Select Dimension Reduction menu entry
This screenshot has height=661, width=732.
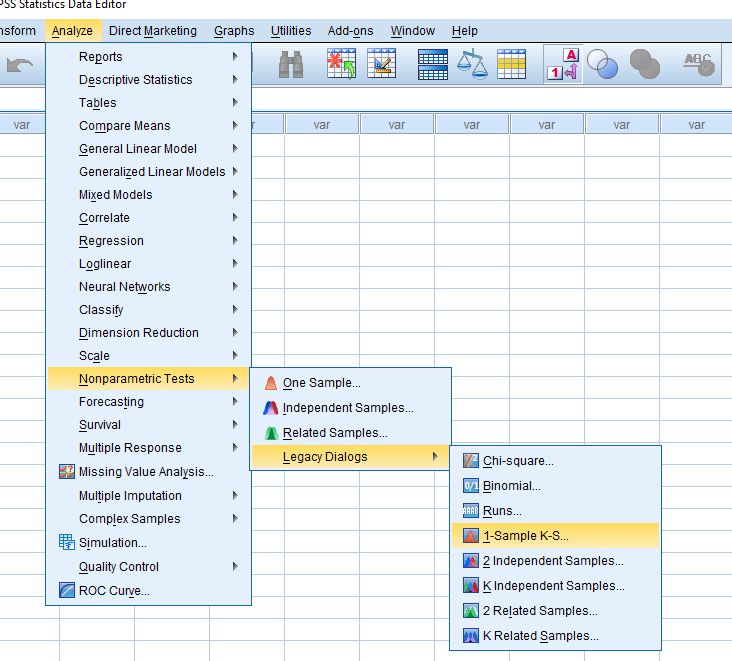(x=148, y=333)
